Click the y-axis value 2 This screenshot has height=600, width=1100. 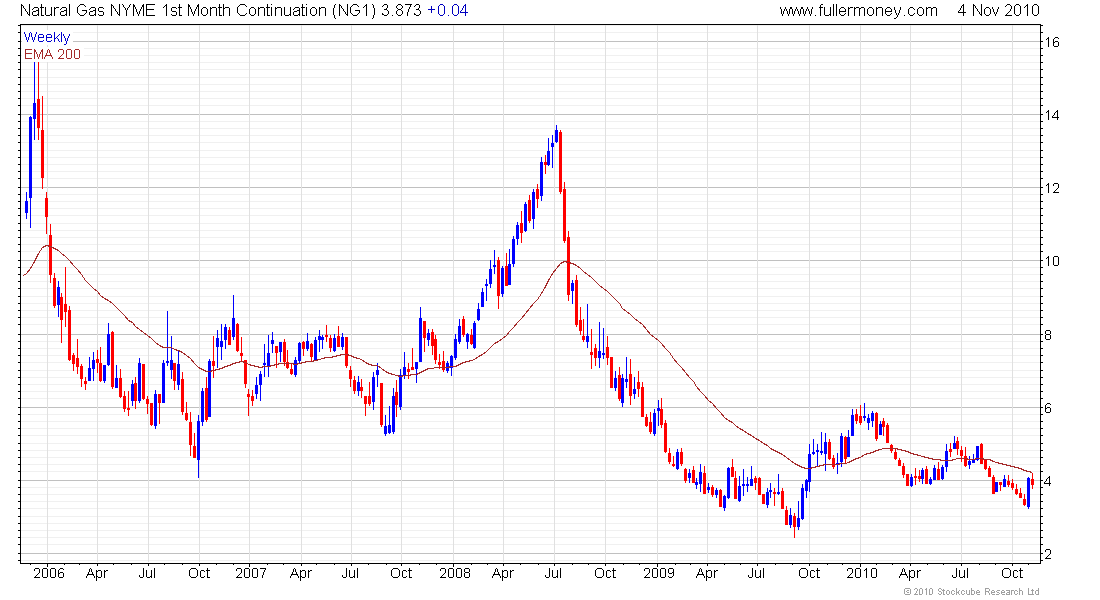tap(1048, 554)
